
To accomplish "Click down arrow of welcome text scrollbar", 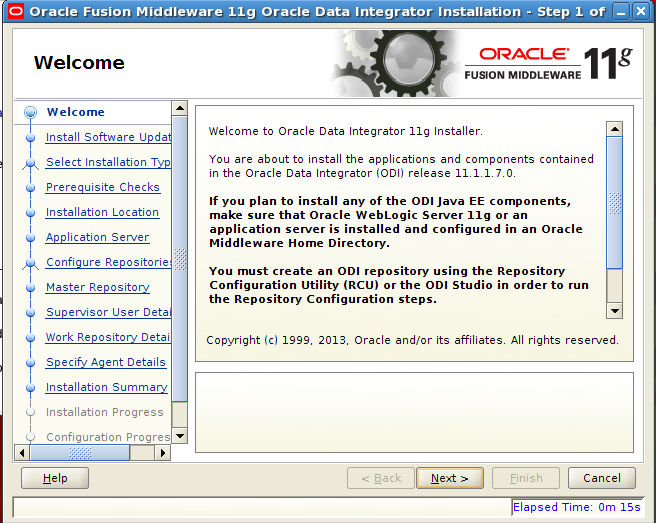I will click(615, 311).
